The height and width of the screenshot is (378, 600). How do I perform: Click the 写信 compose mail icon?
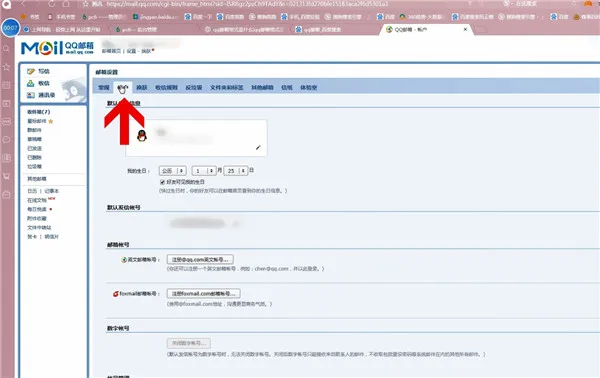coord(31,72)
